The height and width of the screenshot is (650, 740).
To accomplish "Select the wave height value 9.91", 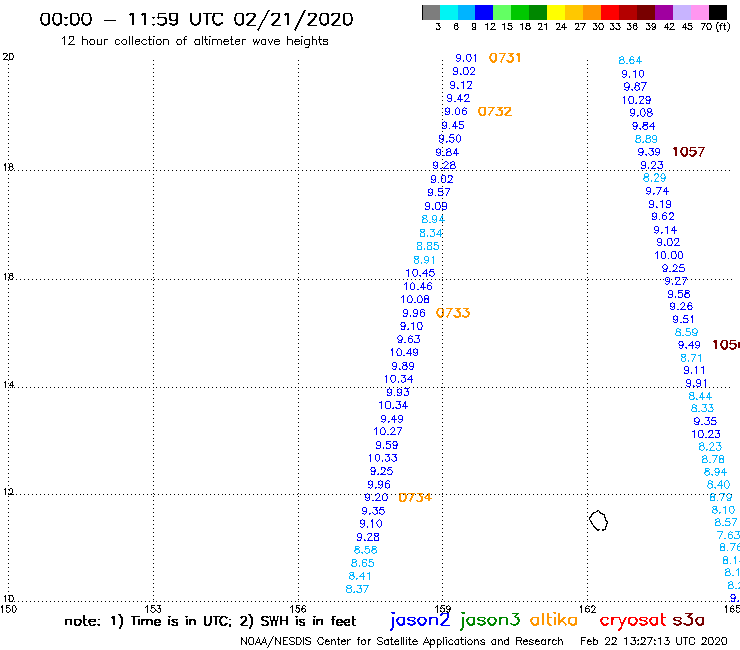I will (696, 383).
